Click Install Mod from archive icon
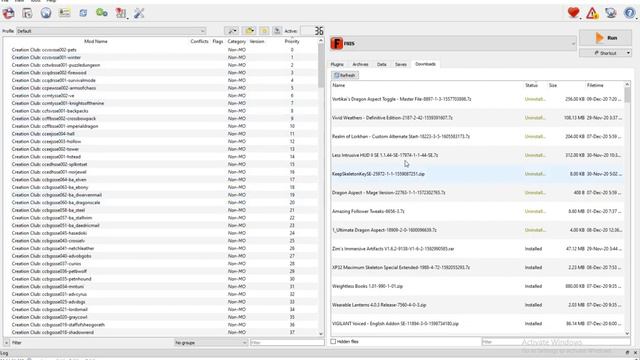 pos(27,13)
